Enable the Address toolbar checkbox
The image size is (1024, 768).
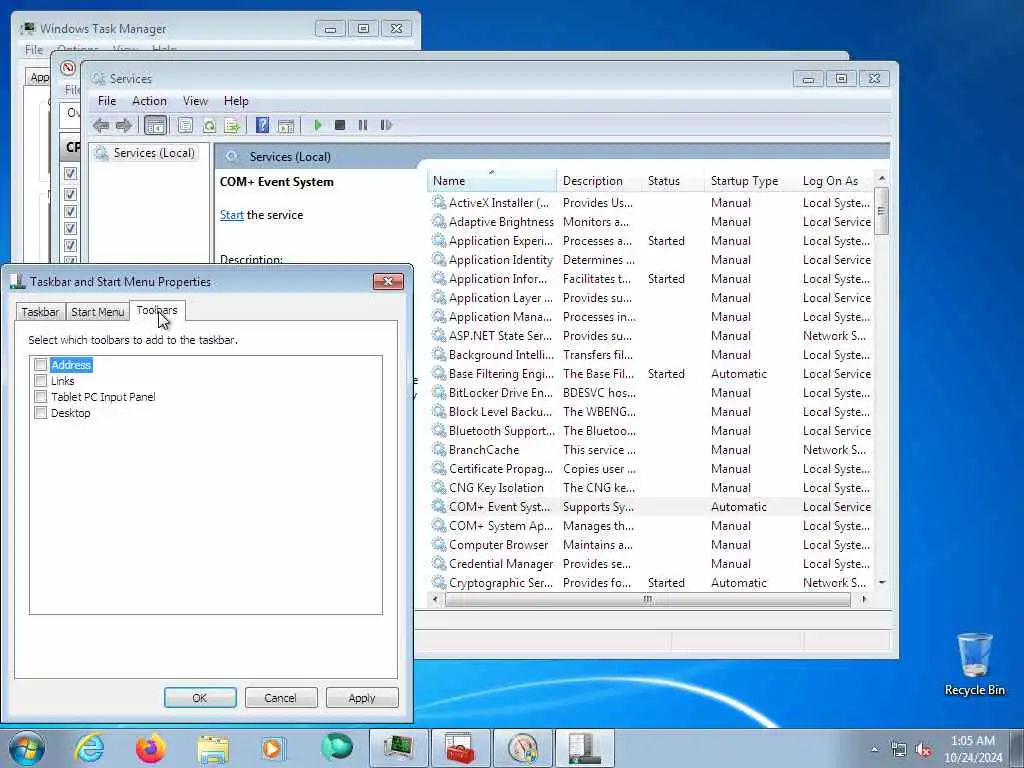(40, 364)
